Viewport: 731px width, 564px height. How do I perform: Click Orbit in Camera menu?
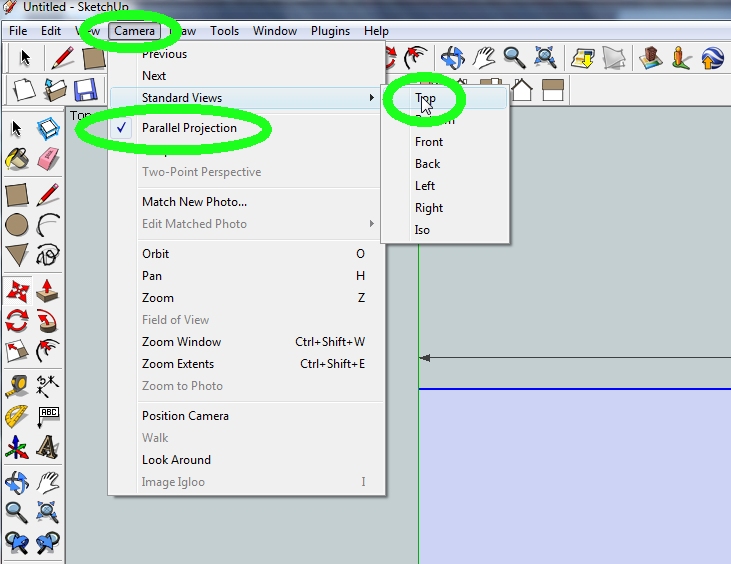point(247,254)
